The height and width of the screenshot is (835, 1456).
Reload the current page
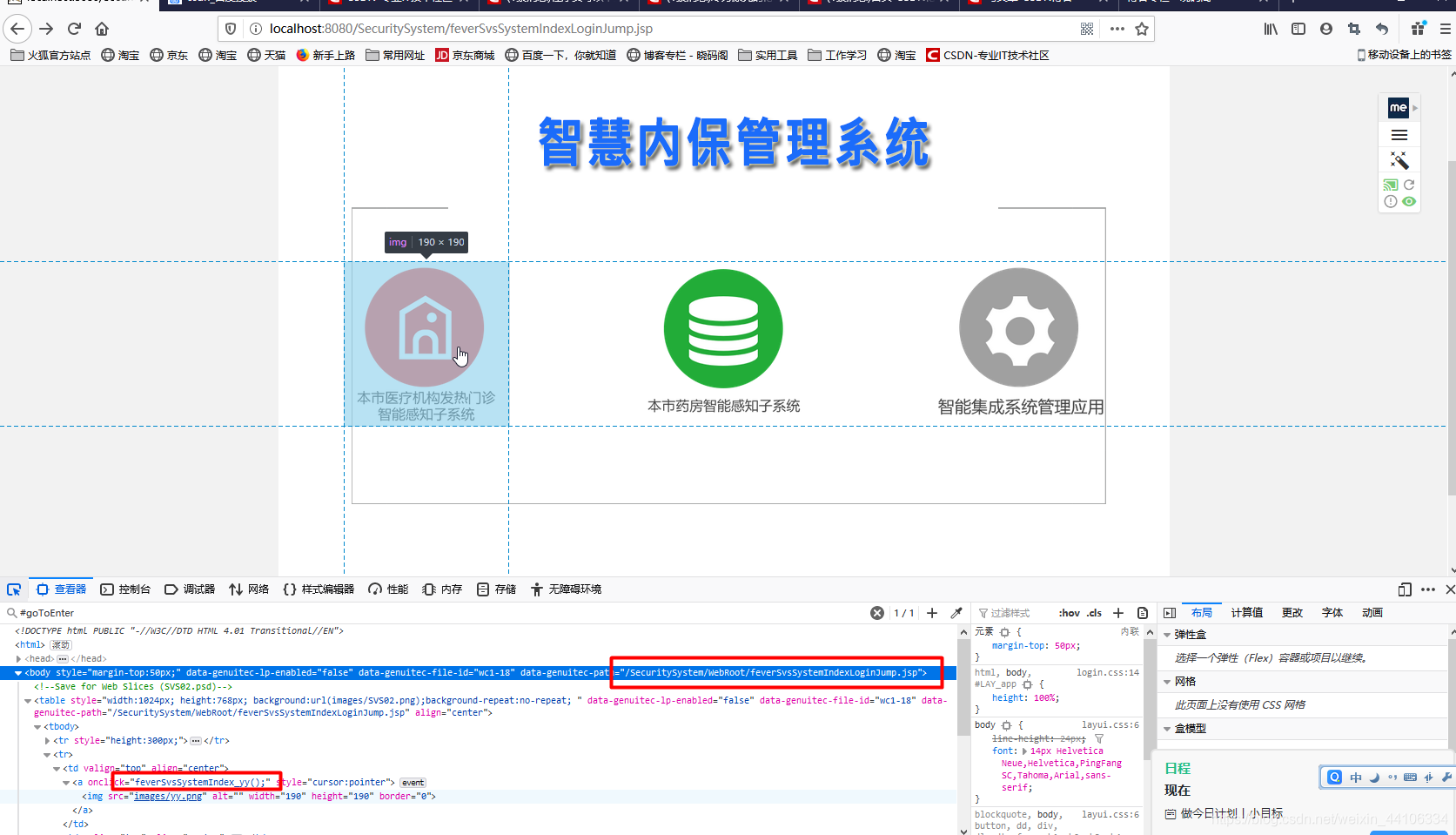(x=74, y=29)
